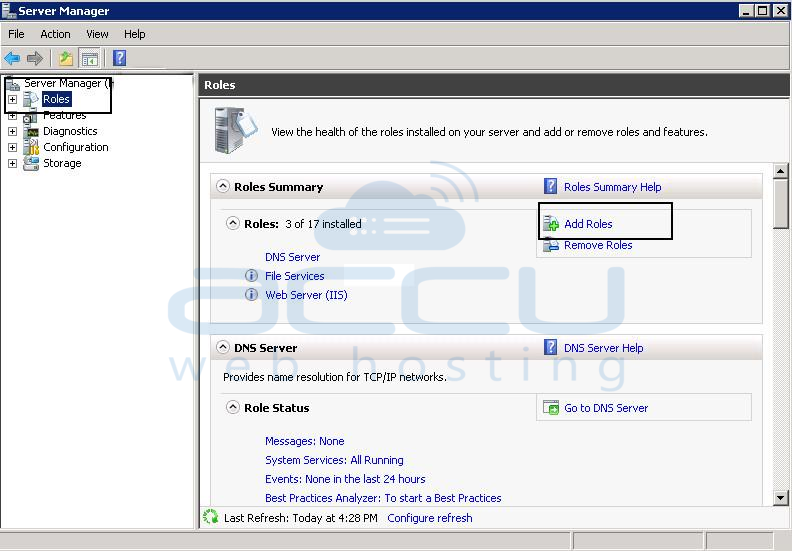Click the Back arrow toolbar icon
This screenshot has height=551, width=792.
point(12,58)
